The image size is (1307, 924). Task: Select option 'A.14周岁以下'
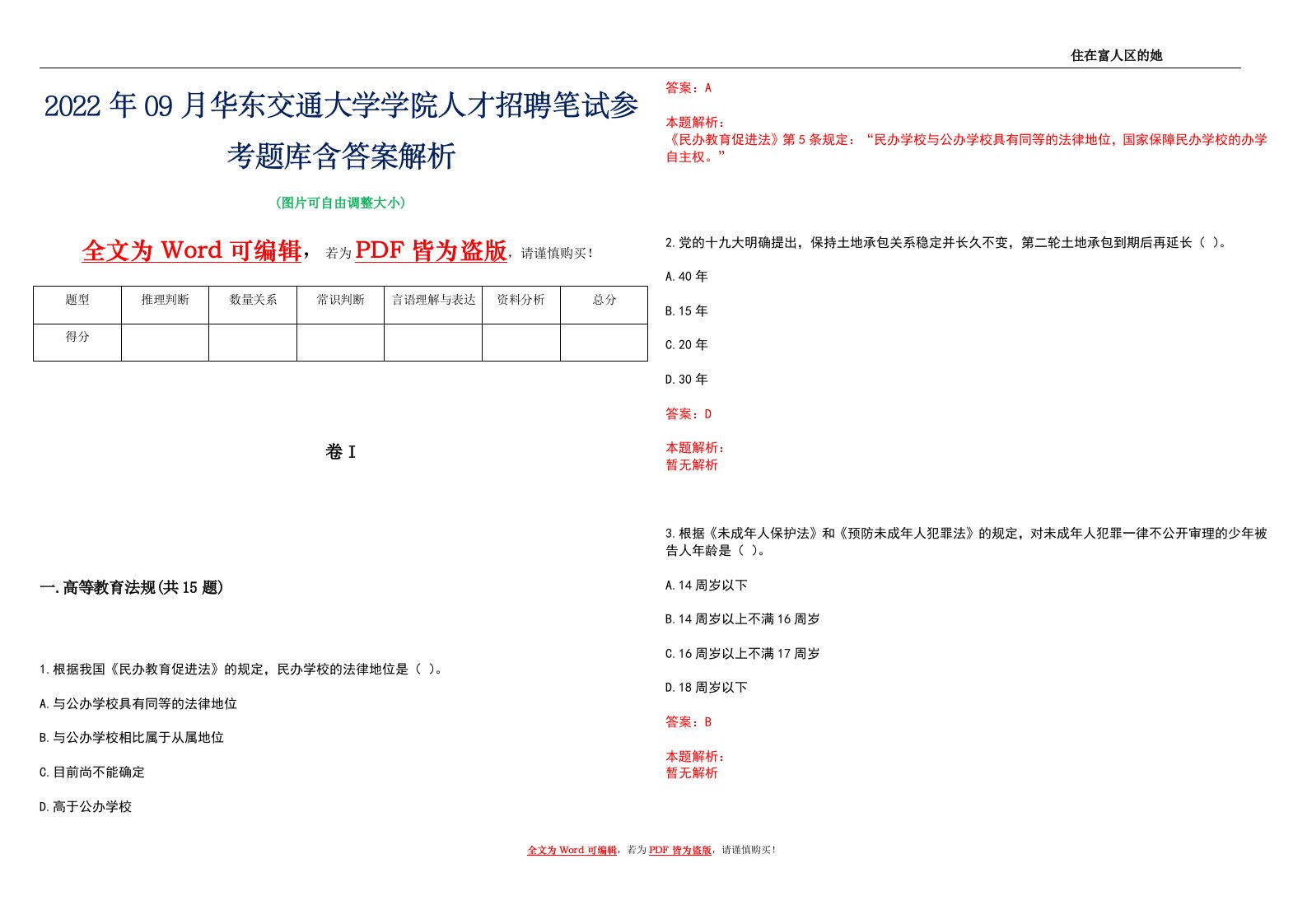point(707,586)
